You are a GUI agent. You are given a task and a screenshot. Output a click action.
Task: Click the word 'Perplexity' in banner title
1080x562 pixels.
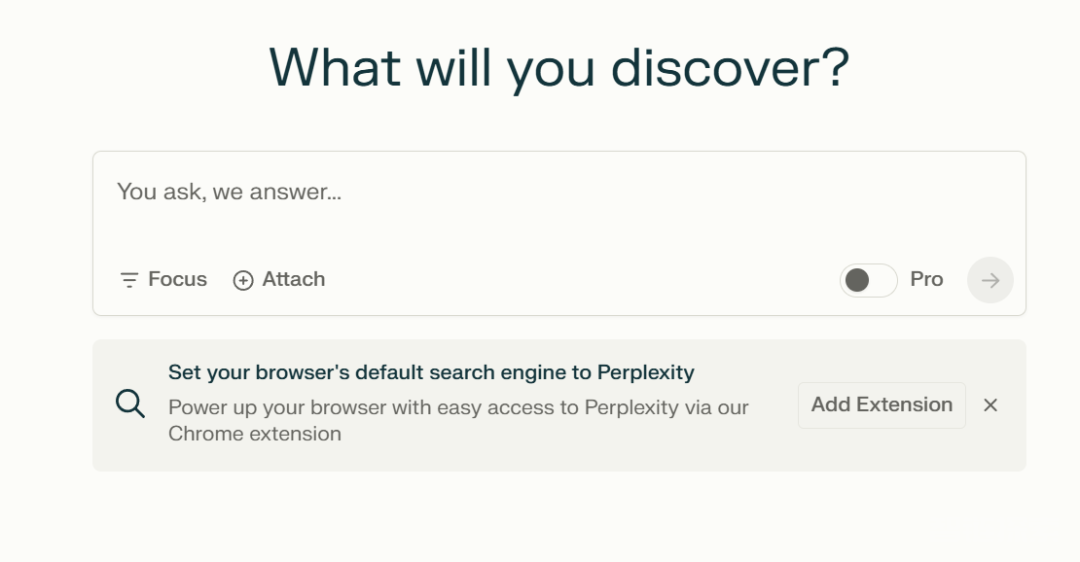645,373
